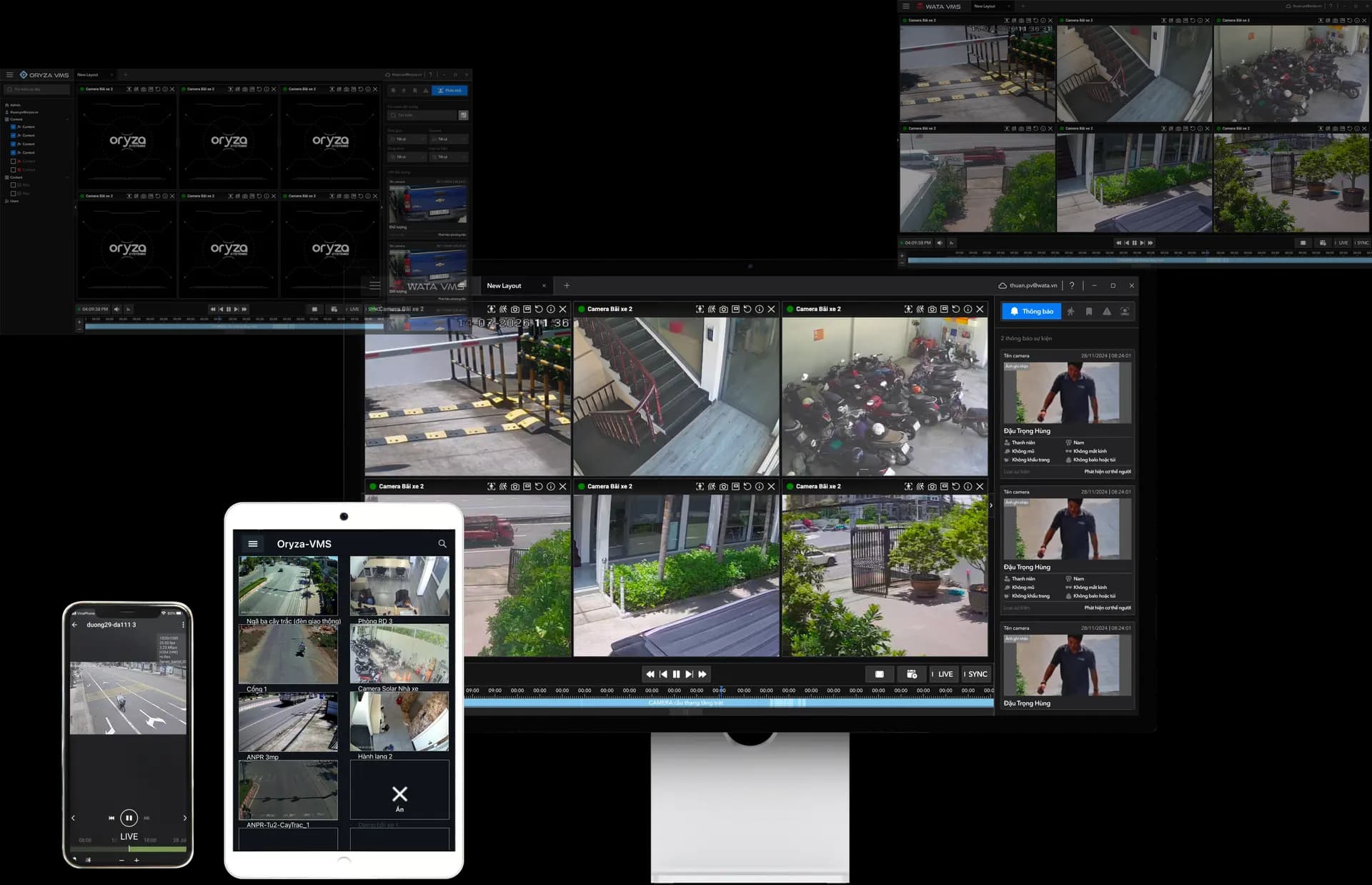Open first filter dropdown in Oryza analysis panel

(x=407, y=139)
